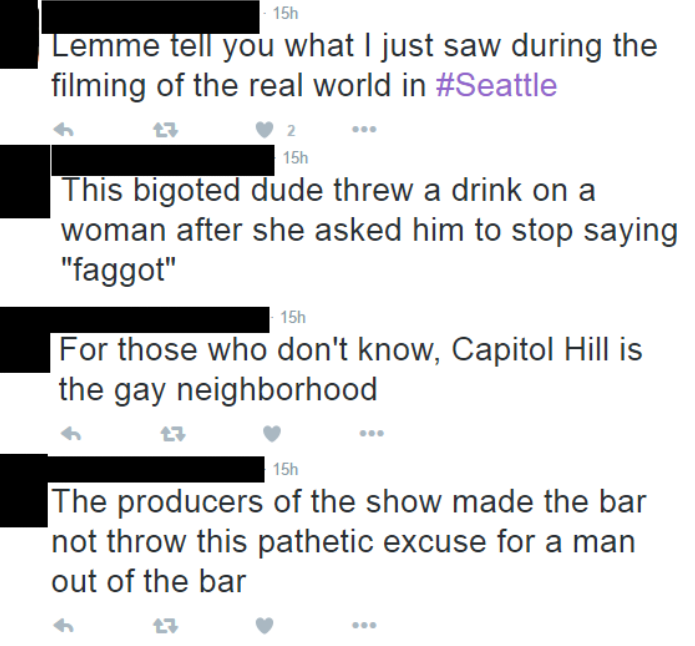Open more options on the producers tweet
The height and width of the screenshot is (646, 695).
[x=364, y=626]
